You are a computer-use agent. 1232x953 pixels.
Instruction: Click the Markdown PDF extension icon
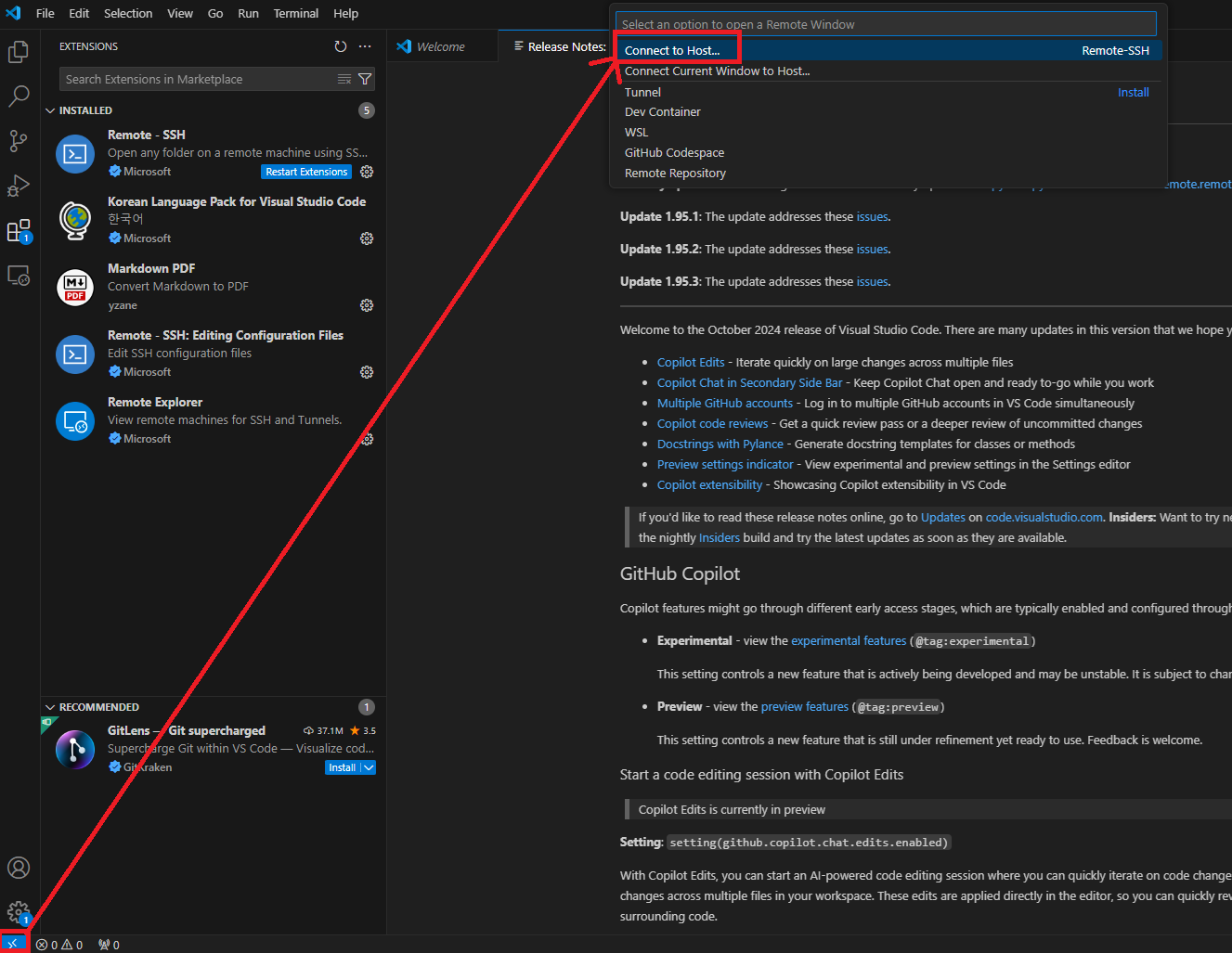coord(75,288)
